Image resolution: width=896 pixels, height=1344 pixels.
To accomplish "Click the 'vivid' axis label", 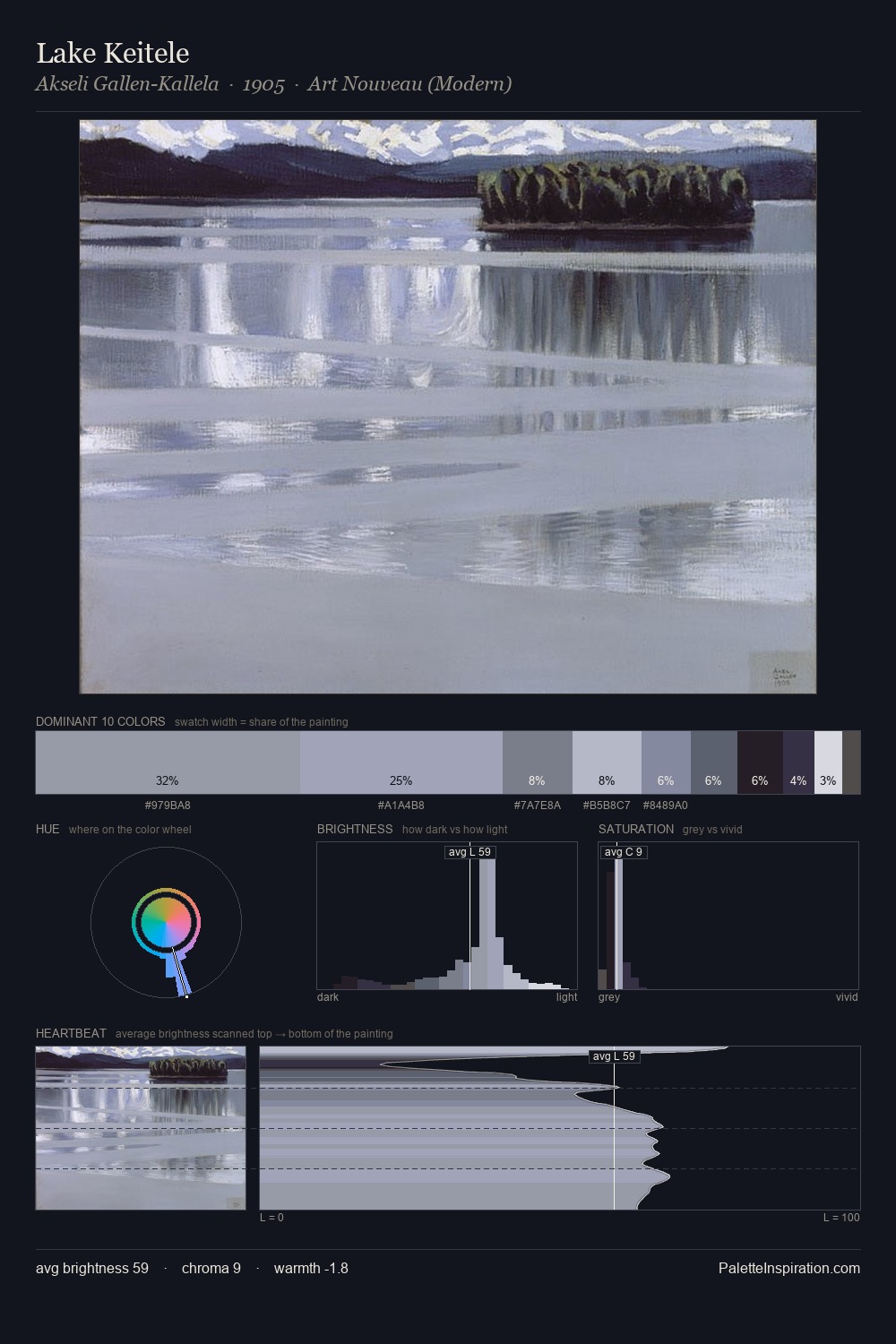I will tap(847, 997).
